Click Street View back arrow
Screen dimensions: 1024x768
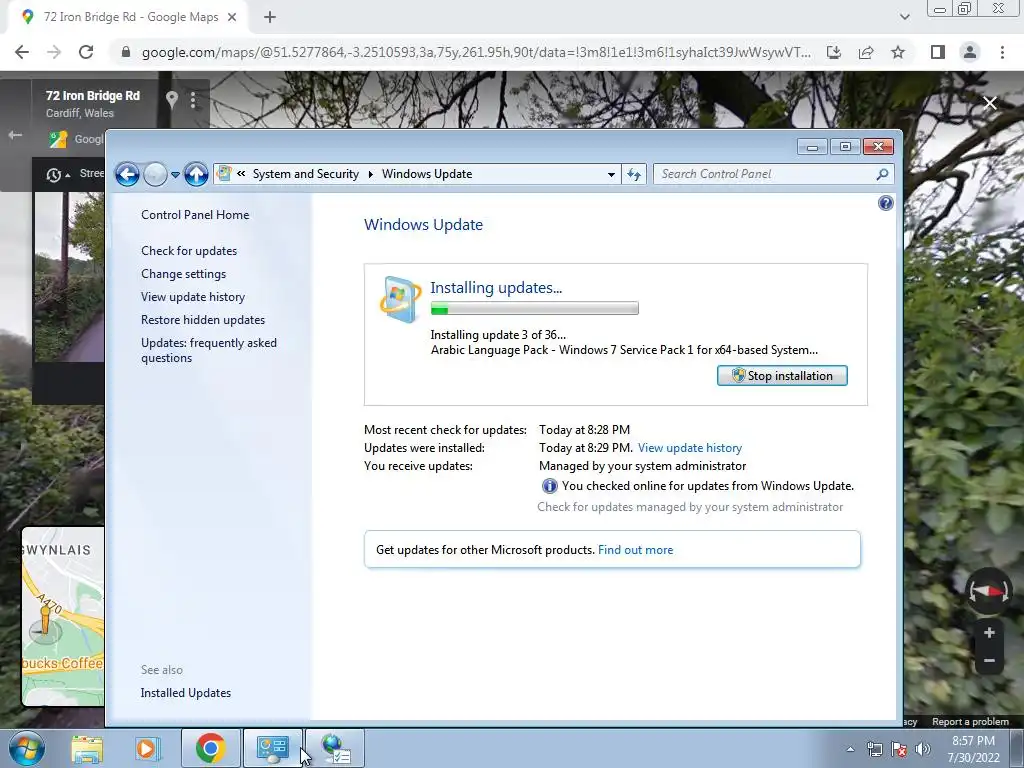click(15, 135)
